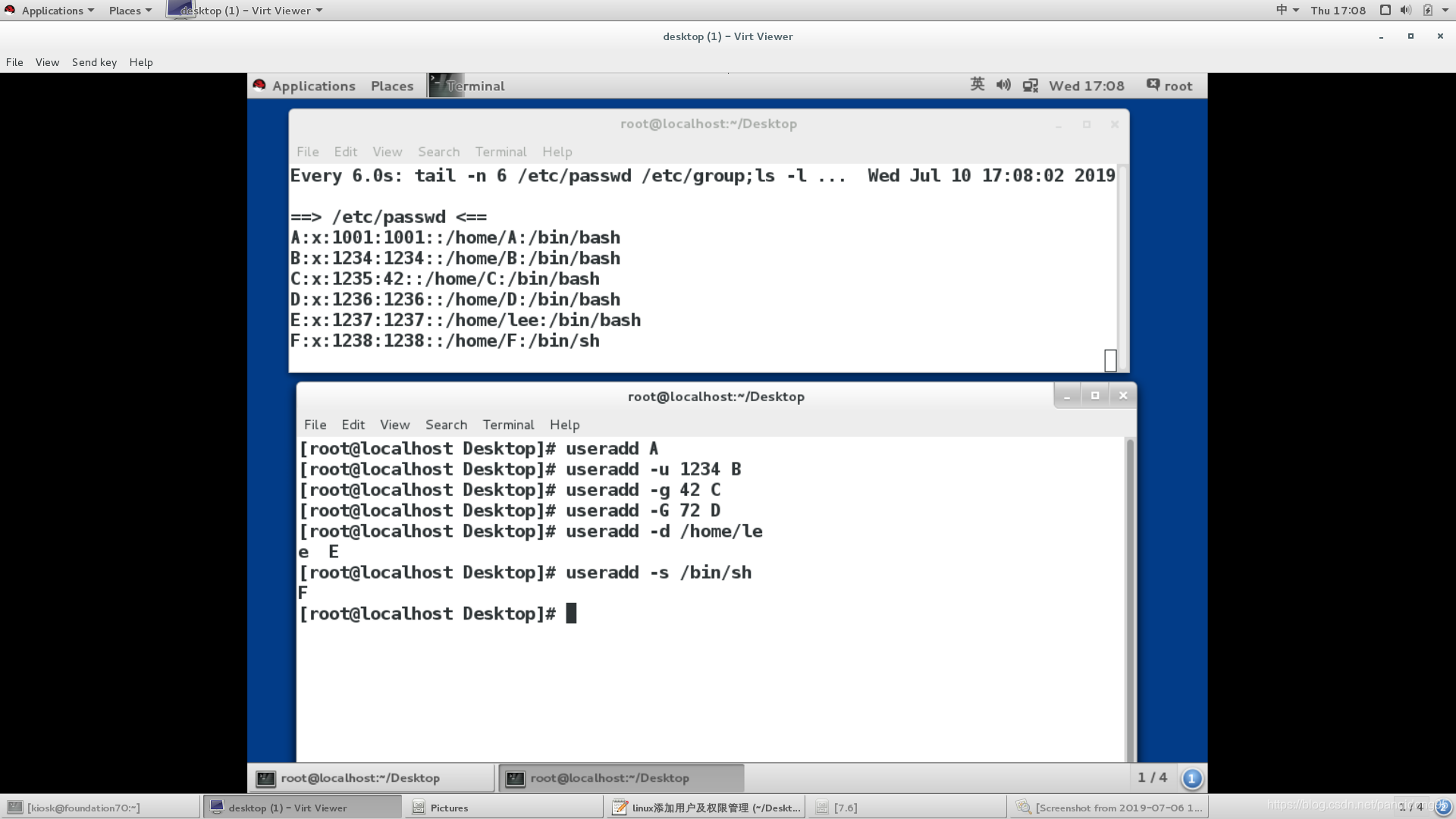The image size is (1456, 819).
Task: Open the root user menu icon top-right
Action: [x=1171, y=85]
